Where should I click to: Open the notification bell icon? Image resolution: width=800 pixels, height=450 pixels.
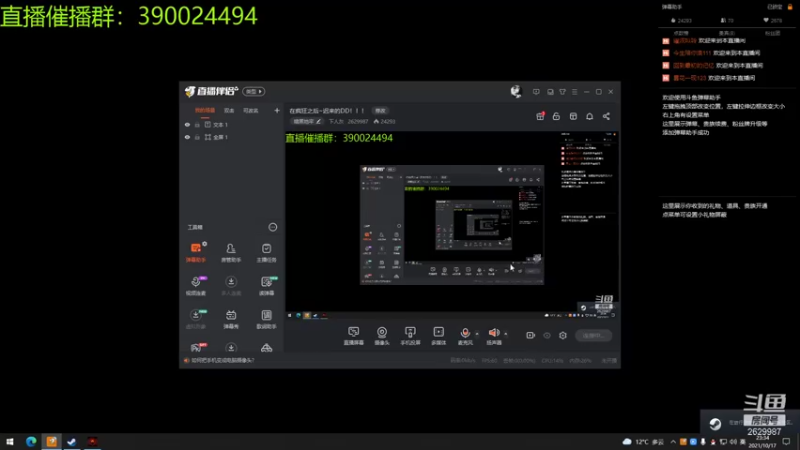point(589,116)
